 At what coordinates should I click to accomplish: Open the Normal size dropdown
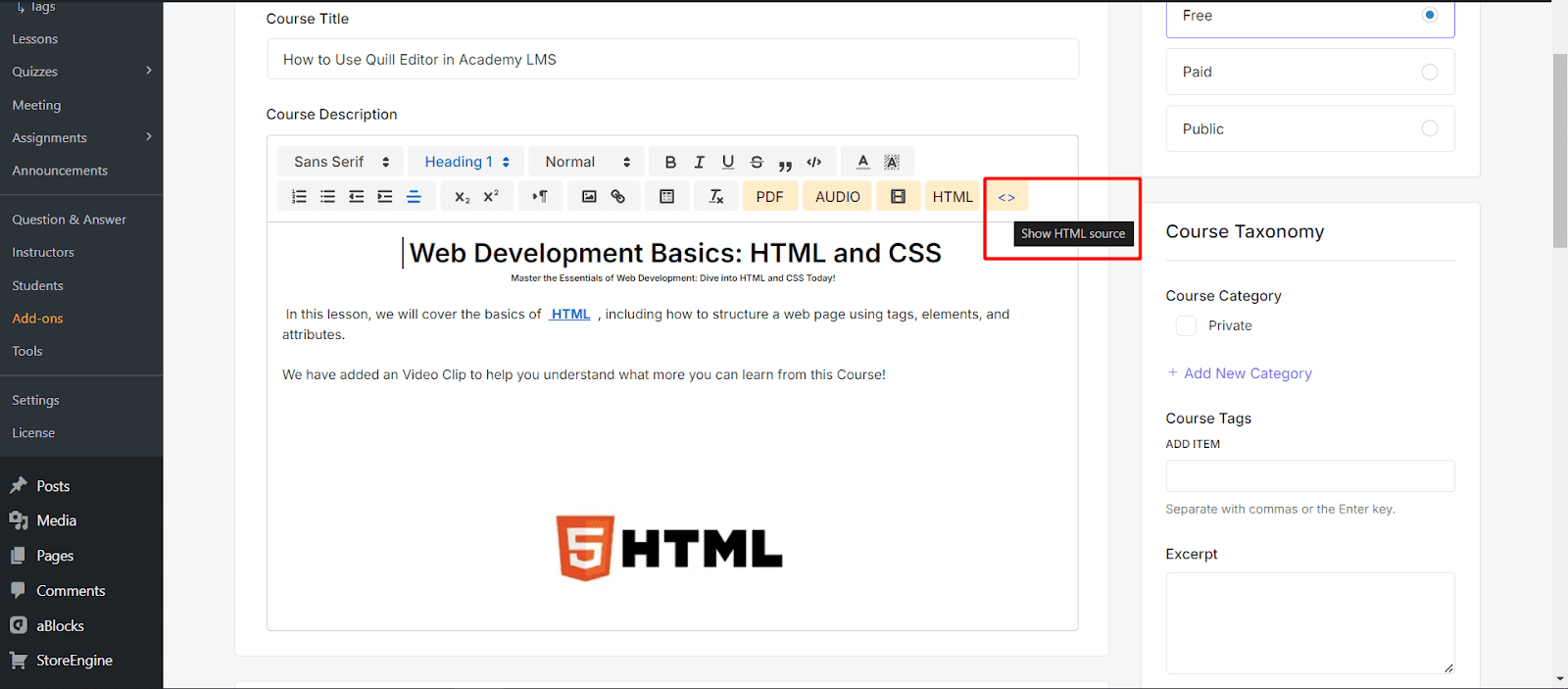pyautogui.click(x=587, y=162)
